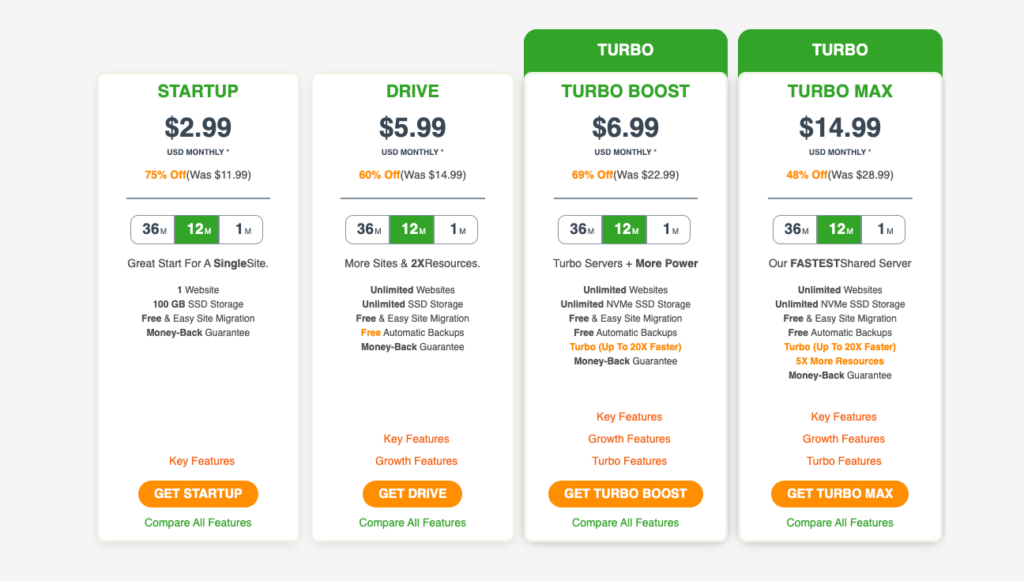The height and width of the screenshot is (581, 1024).
Task: Expand Growth Features under Turbo Boost
Action: (630, 439)
